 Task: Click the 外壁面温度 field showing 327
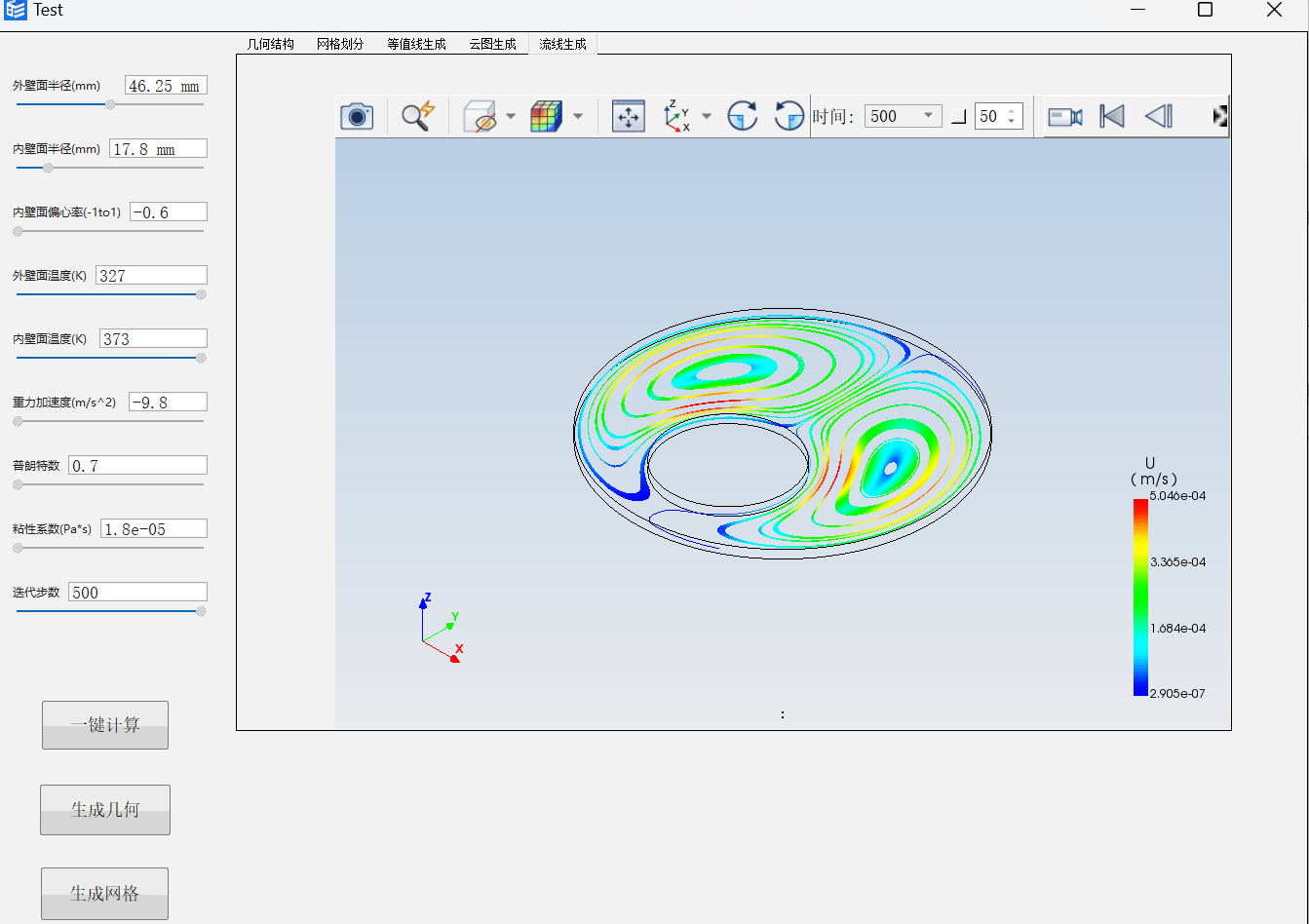(x=151, y=276)
